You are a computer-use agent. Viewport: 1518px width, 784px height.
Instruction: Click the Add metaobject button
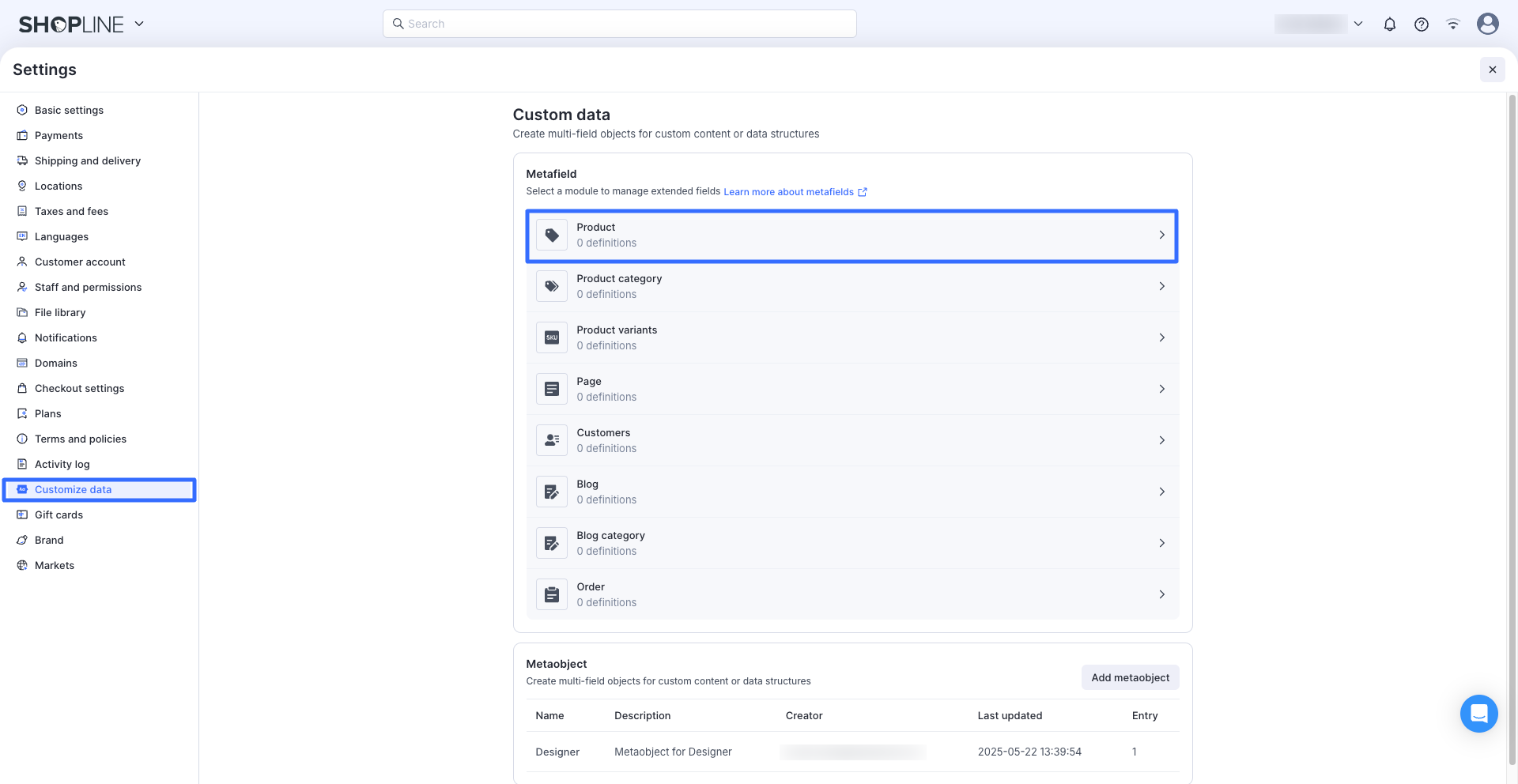coord(1130,677)
